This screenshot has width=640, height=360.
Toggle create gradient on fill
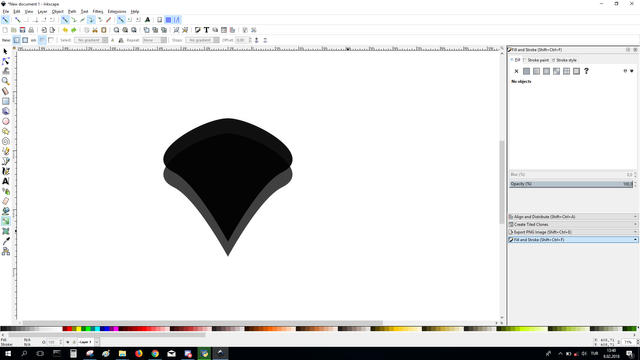[42, 40]
